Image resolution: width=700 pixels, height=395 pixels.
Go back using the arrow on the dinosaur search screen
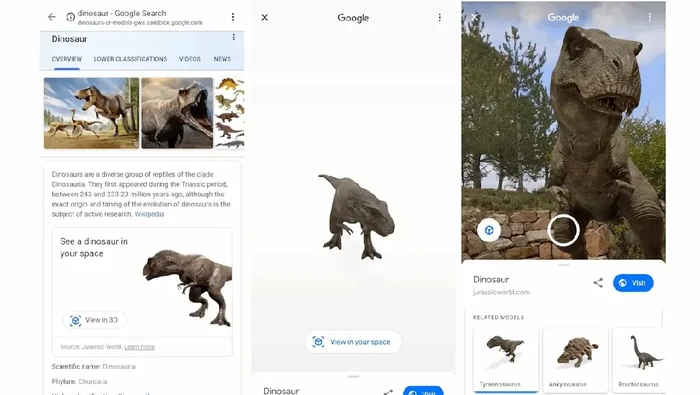pos(52,17)
